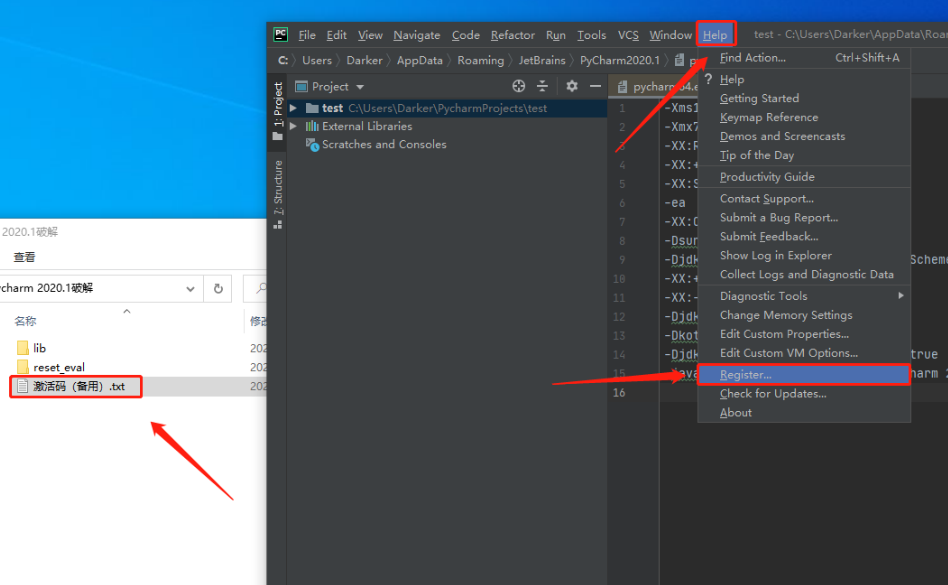The height and width of the screenshot is (585, 948).
Task: Open About from Help menu
Action: (804, 413)
